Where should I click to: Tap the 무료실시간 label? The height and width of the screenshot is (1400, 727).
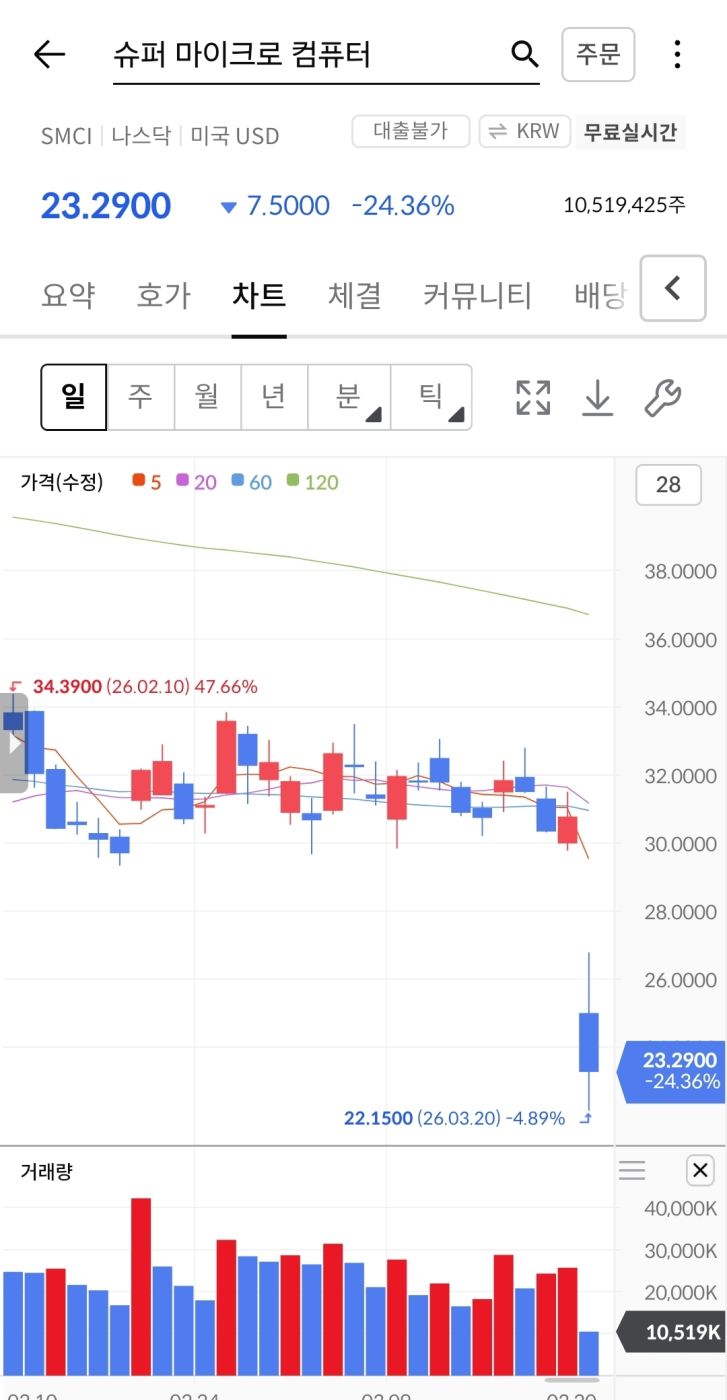coord(630,131)
